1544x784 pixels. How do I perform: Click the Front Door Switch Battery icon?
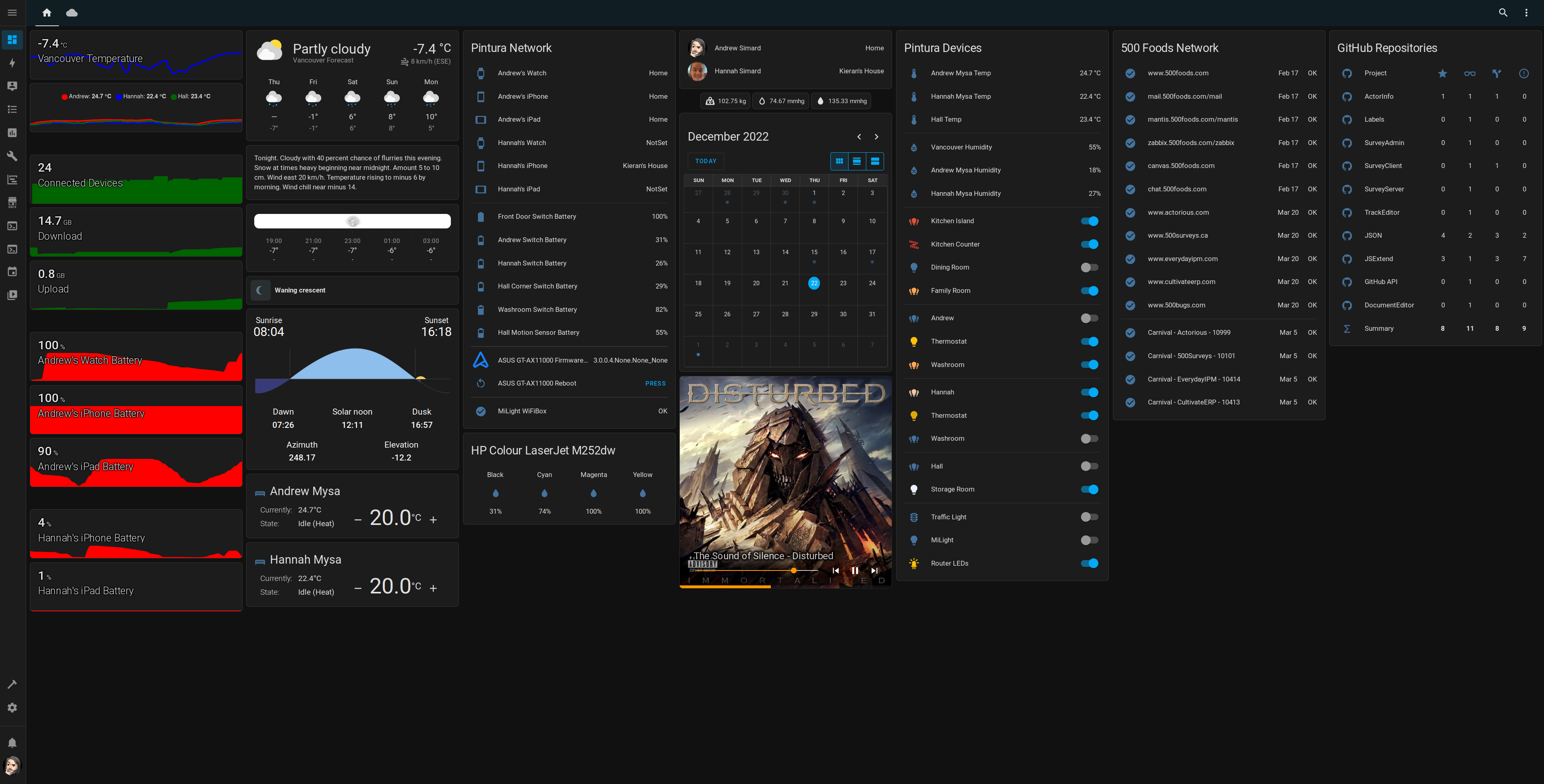[481, 217]
